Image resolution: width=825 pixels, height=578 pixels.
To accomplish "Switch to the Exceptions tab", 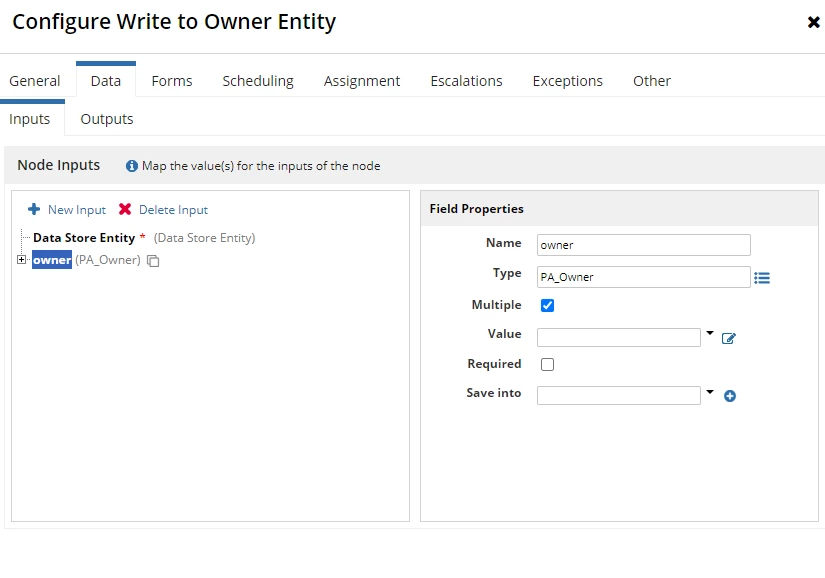I will coord(568,81).
